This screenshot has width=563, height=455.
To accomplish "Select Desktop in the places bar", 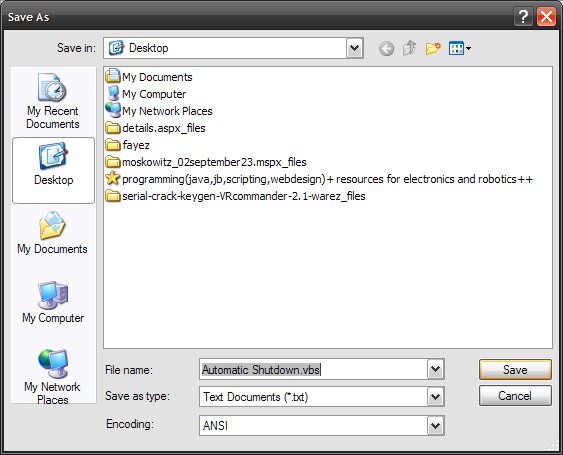I will coord(53,170).
